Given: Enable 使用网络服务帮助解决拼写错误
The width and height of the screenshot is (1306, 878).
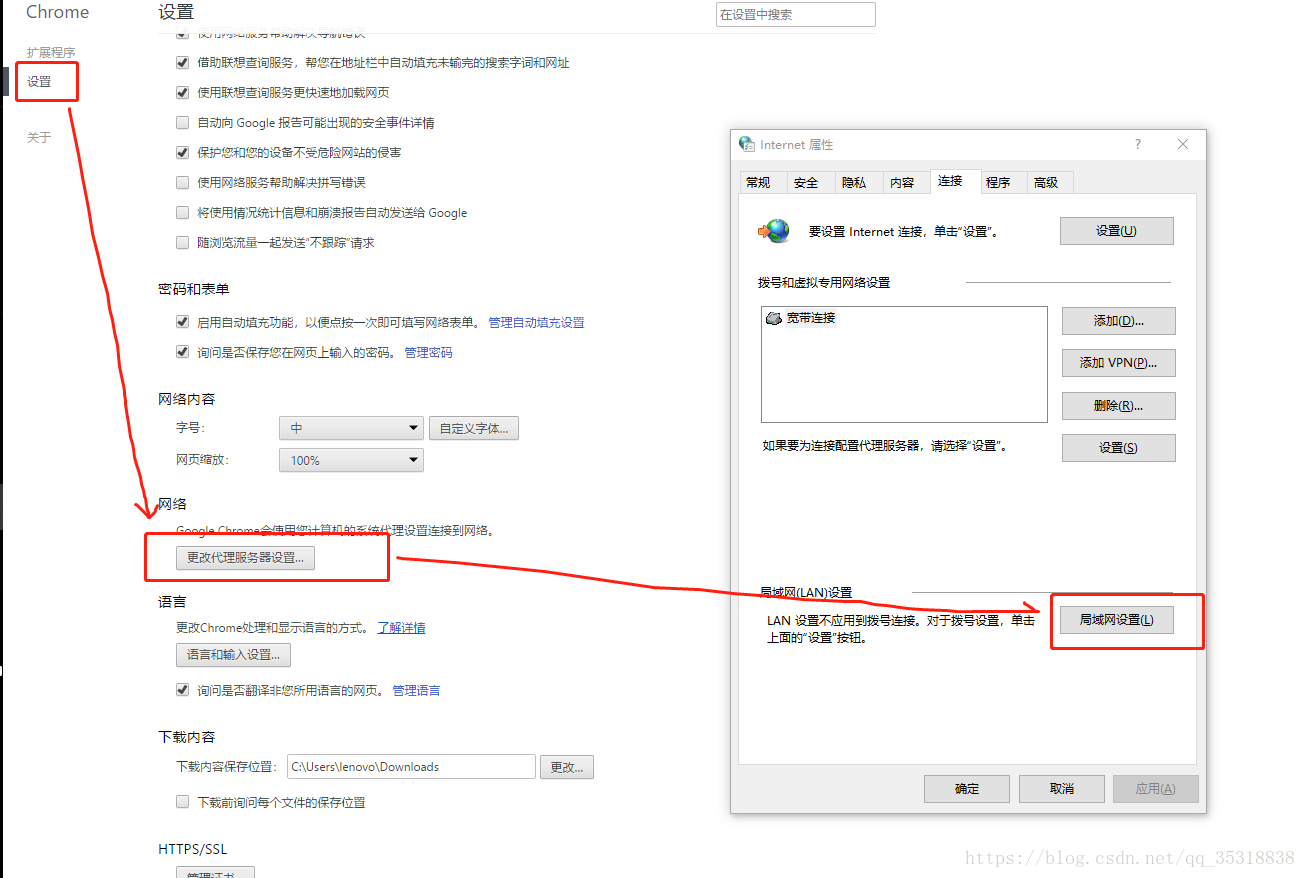Looking at the screenshot, I should pos(182,182).
